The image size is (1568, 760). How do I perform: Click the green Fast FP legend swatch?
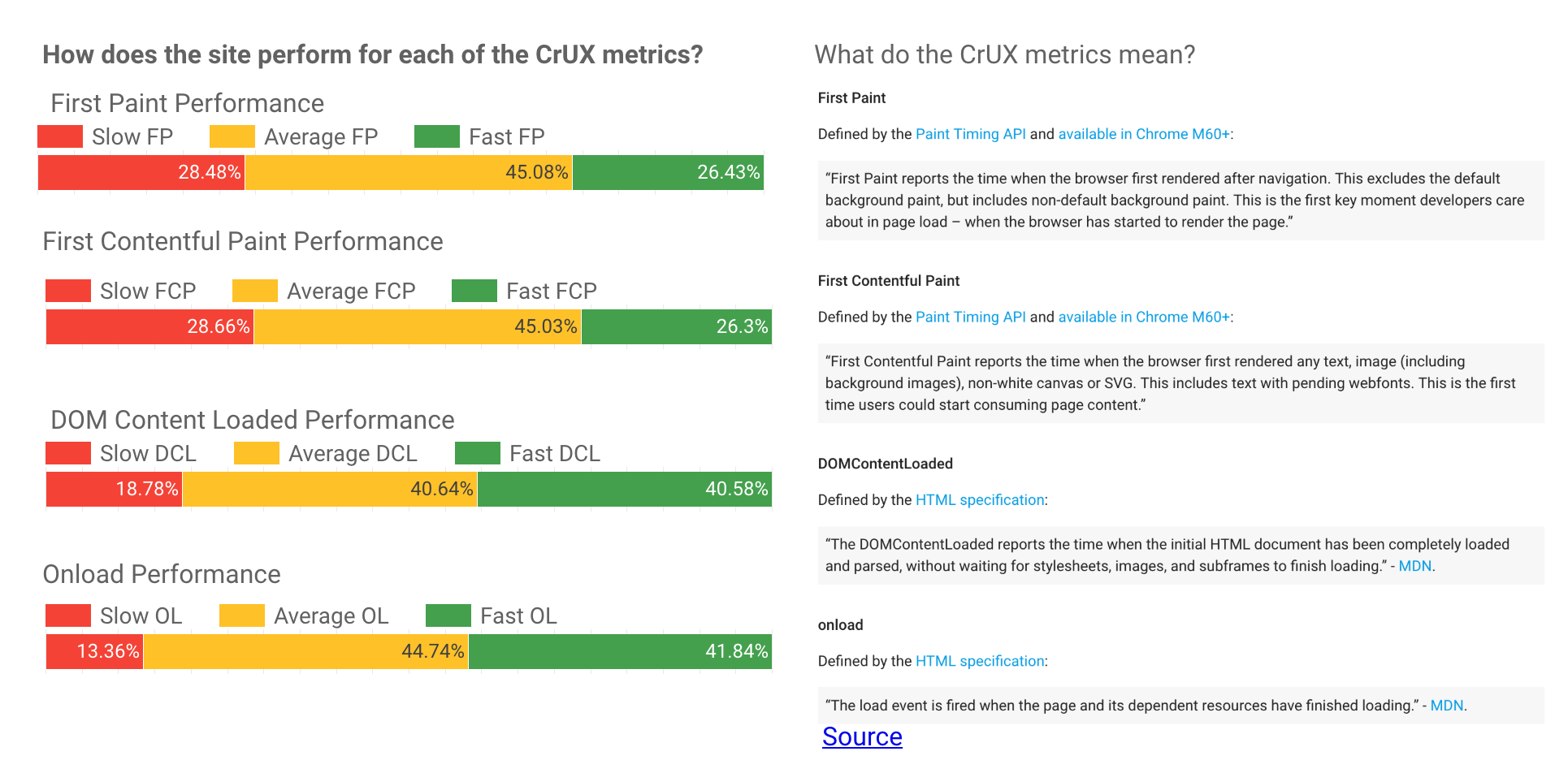[437, 136]
